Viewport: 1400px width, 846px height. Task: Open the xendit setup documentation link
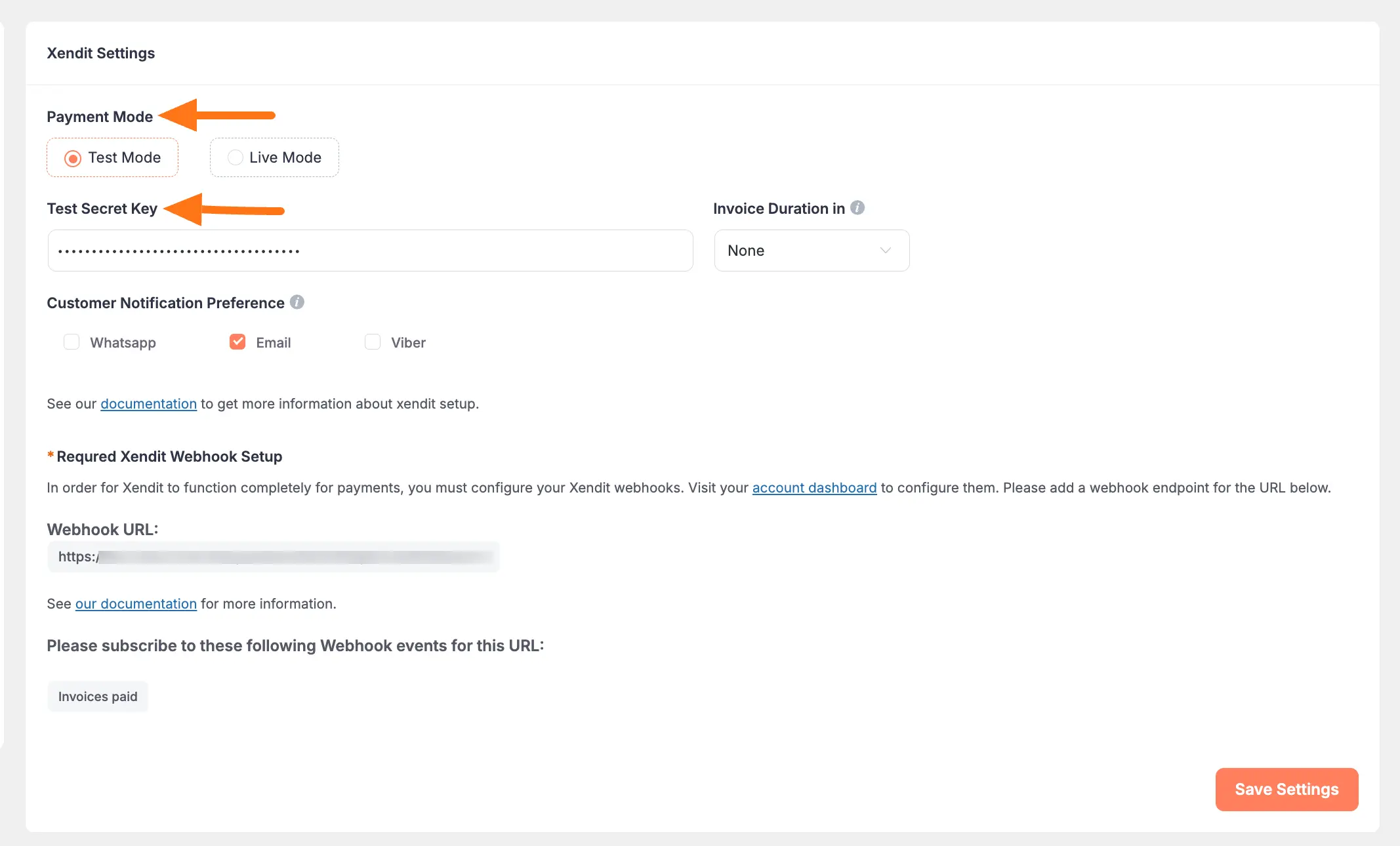click(x=148, y=403)
